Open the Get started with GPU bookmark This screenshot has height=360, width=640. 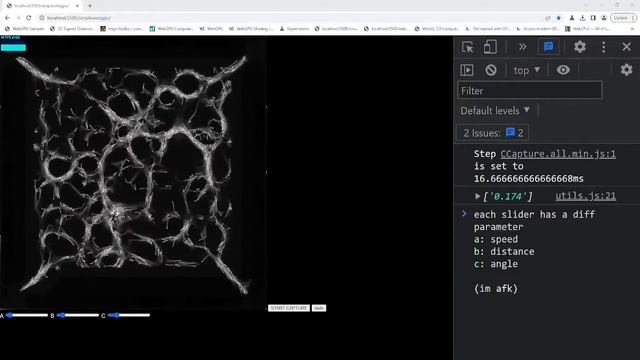point(488,29)
